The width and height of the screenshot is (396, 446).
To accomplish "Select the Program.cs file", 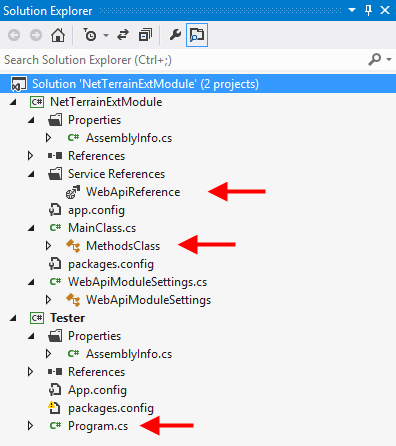I will pyautogui.click(x=98, y=426).
